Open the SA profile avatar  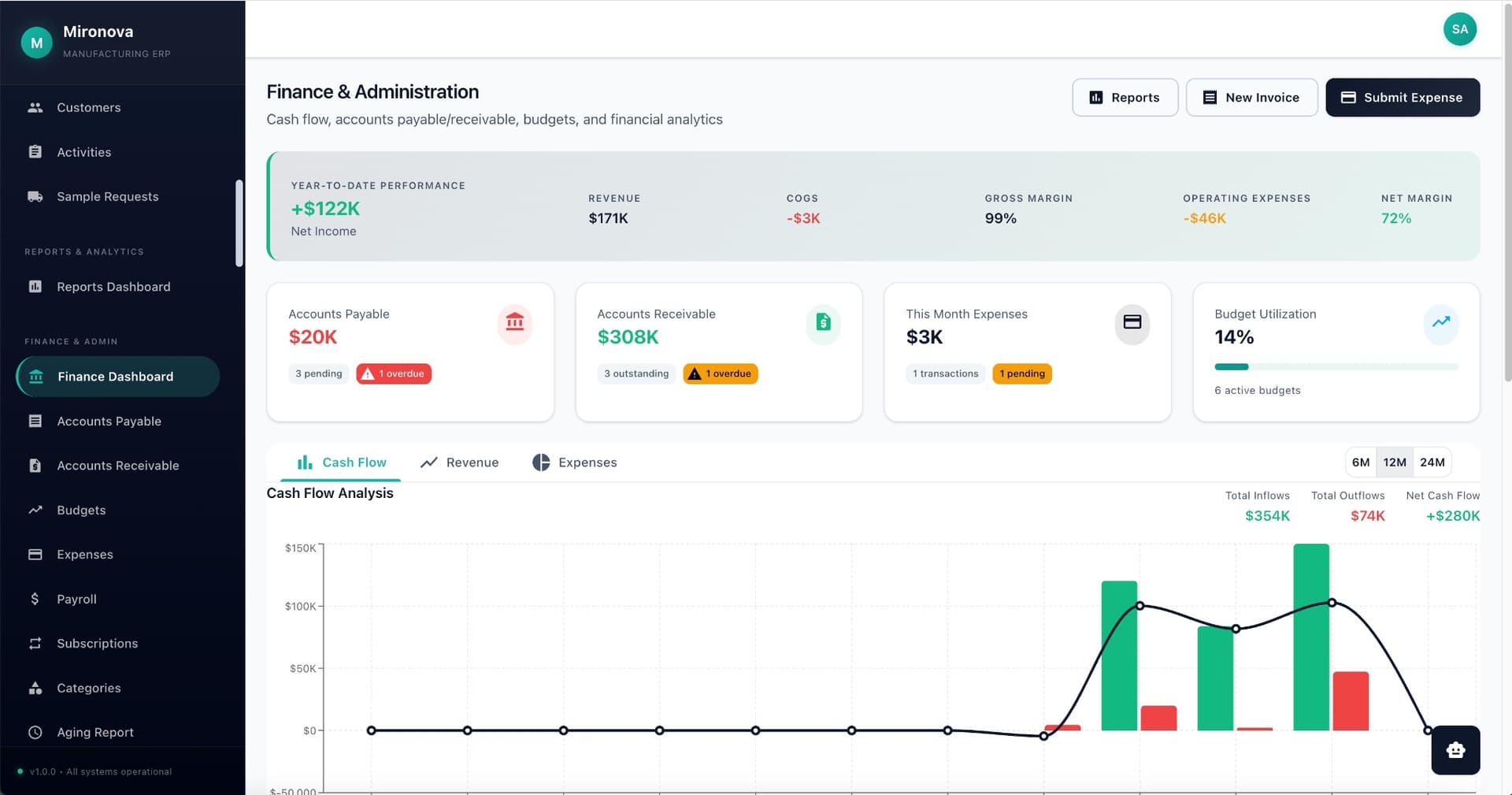pos(1460,29)
